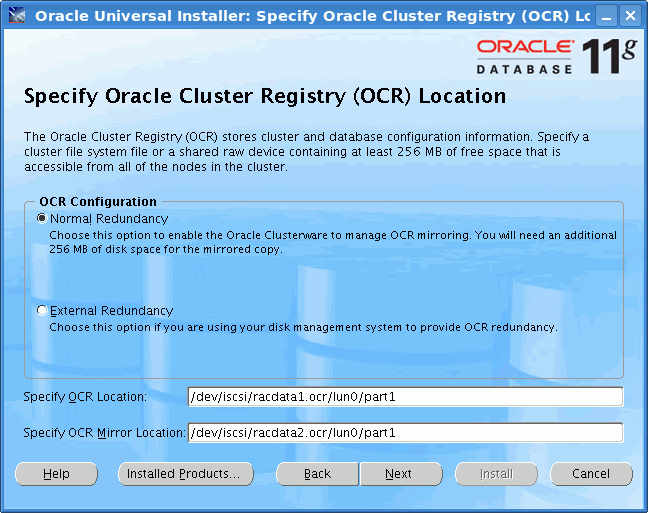The height and width of the screenshot is (513, 648).
Task: Click the External Redundancy description text
Action: (303, 327)
